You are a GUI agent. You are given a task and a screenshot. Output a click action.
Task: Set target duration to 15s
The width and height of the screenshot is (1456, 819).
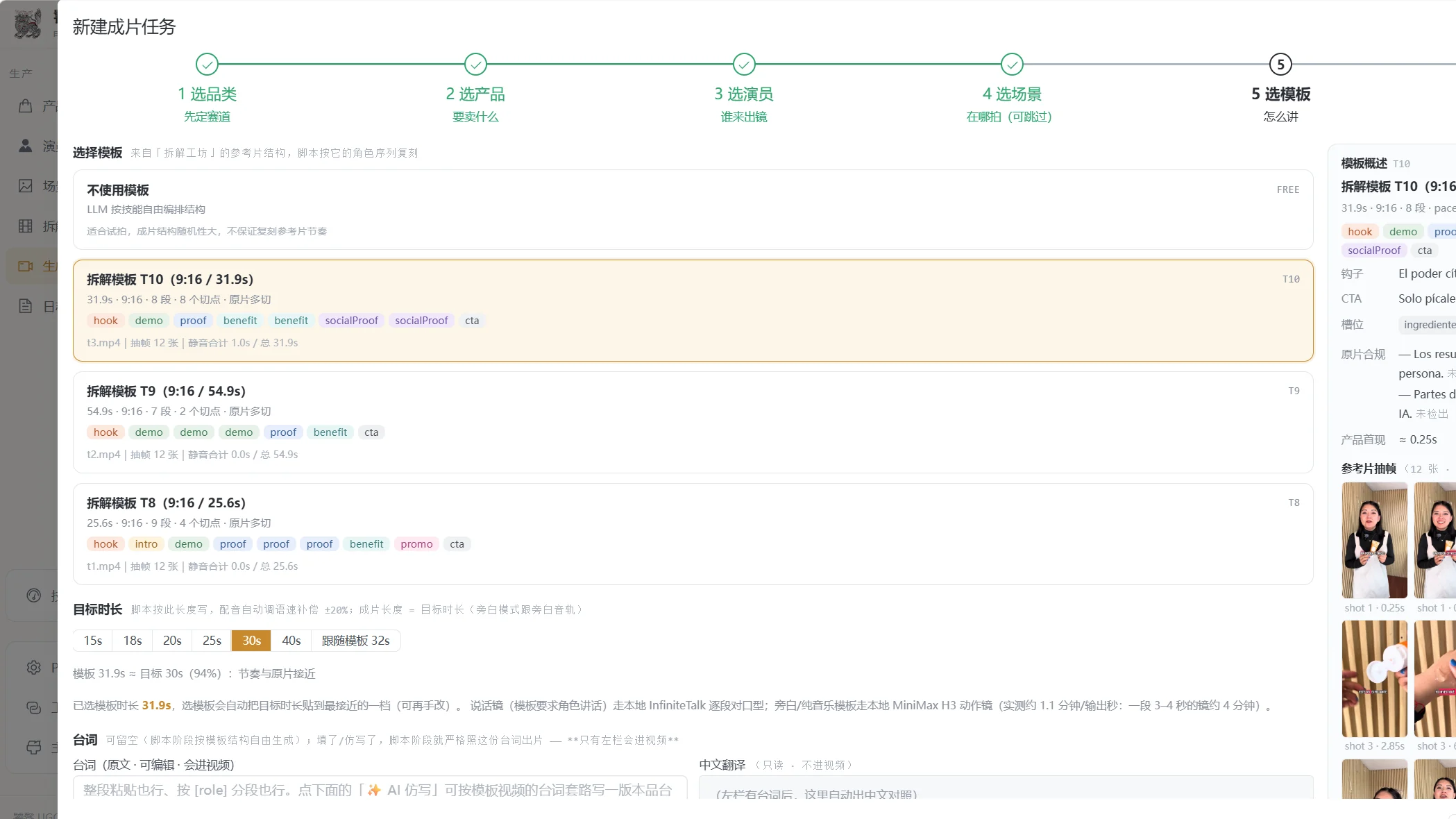(93, 641)
